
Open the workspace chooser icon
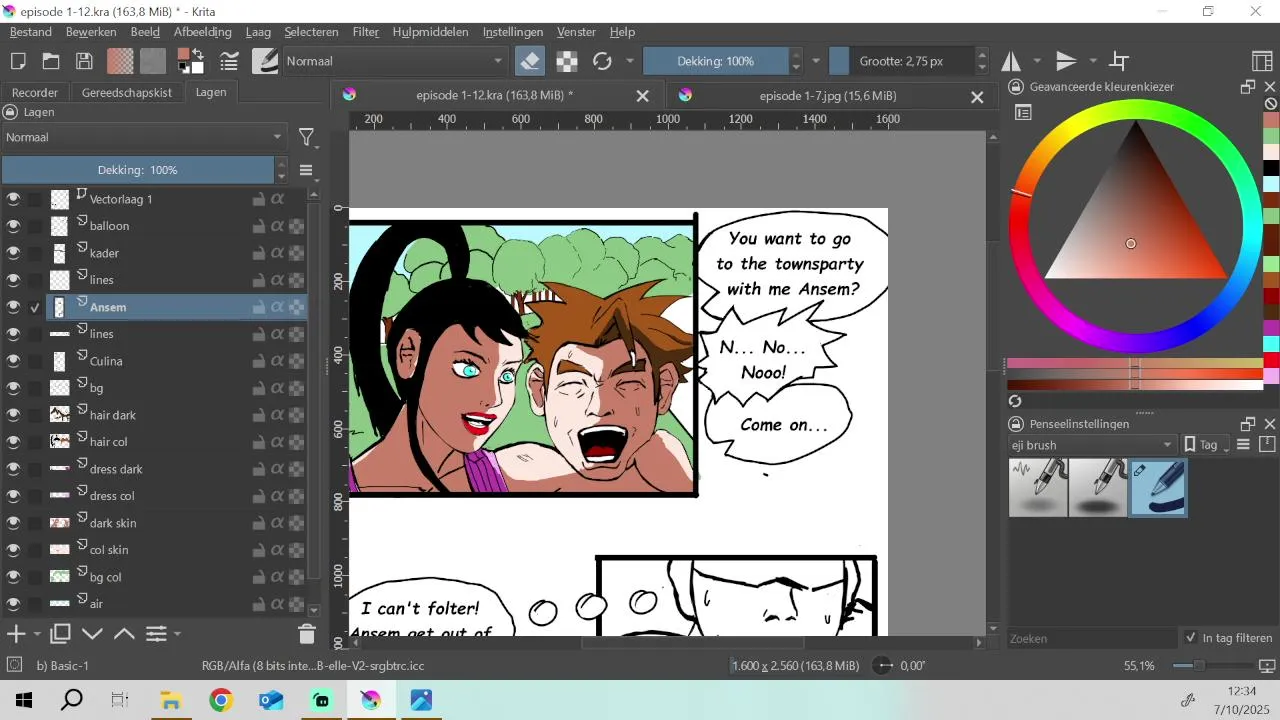point(1263,61)
